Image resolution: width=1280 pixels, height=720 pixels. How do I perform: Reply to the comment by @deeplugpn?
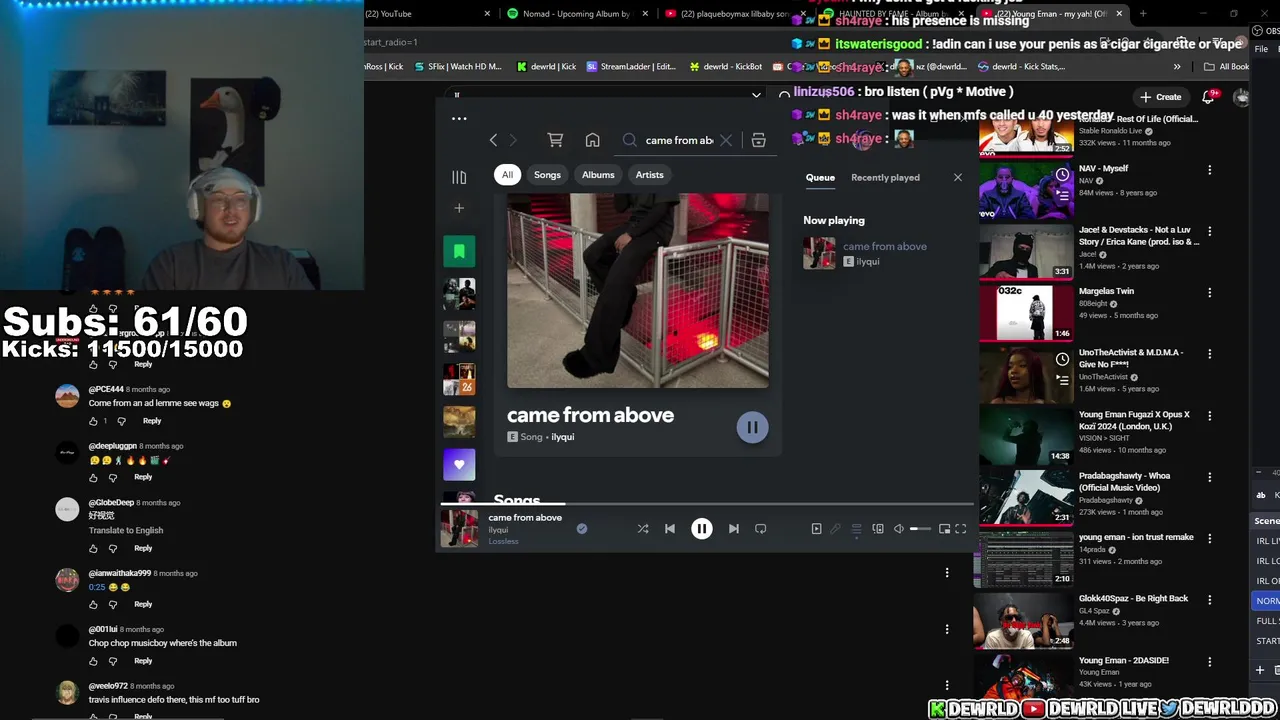(143, 477)
